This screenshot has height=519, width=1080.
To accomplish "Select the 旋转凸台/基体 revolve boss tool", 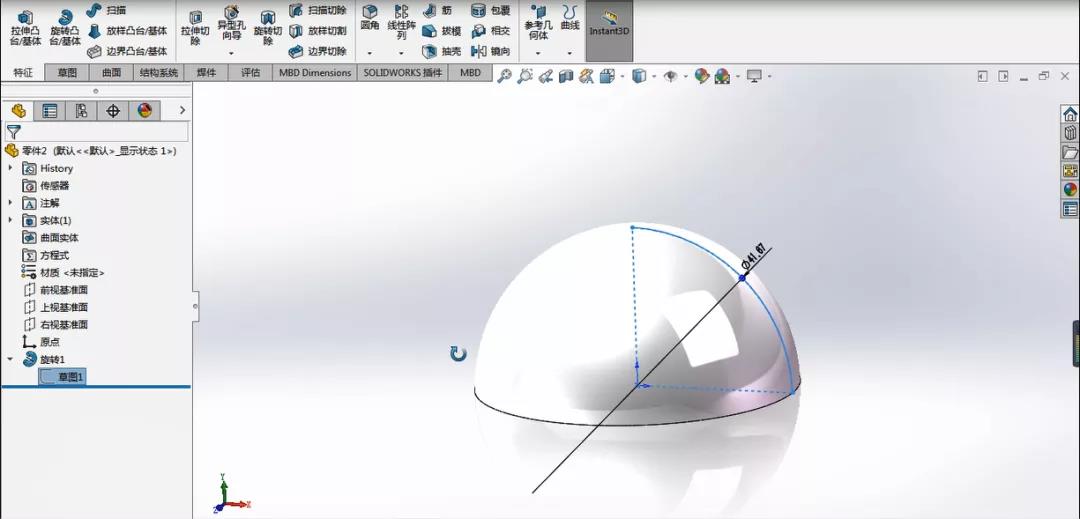I will pos(65,28).
